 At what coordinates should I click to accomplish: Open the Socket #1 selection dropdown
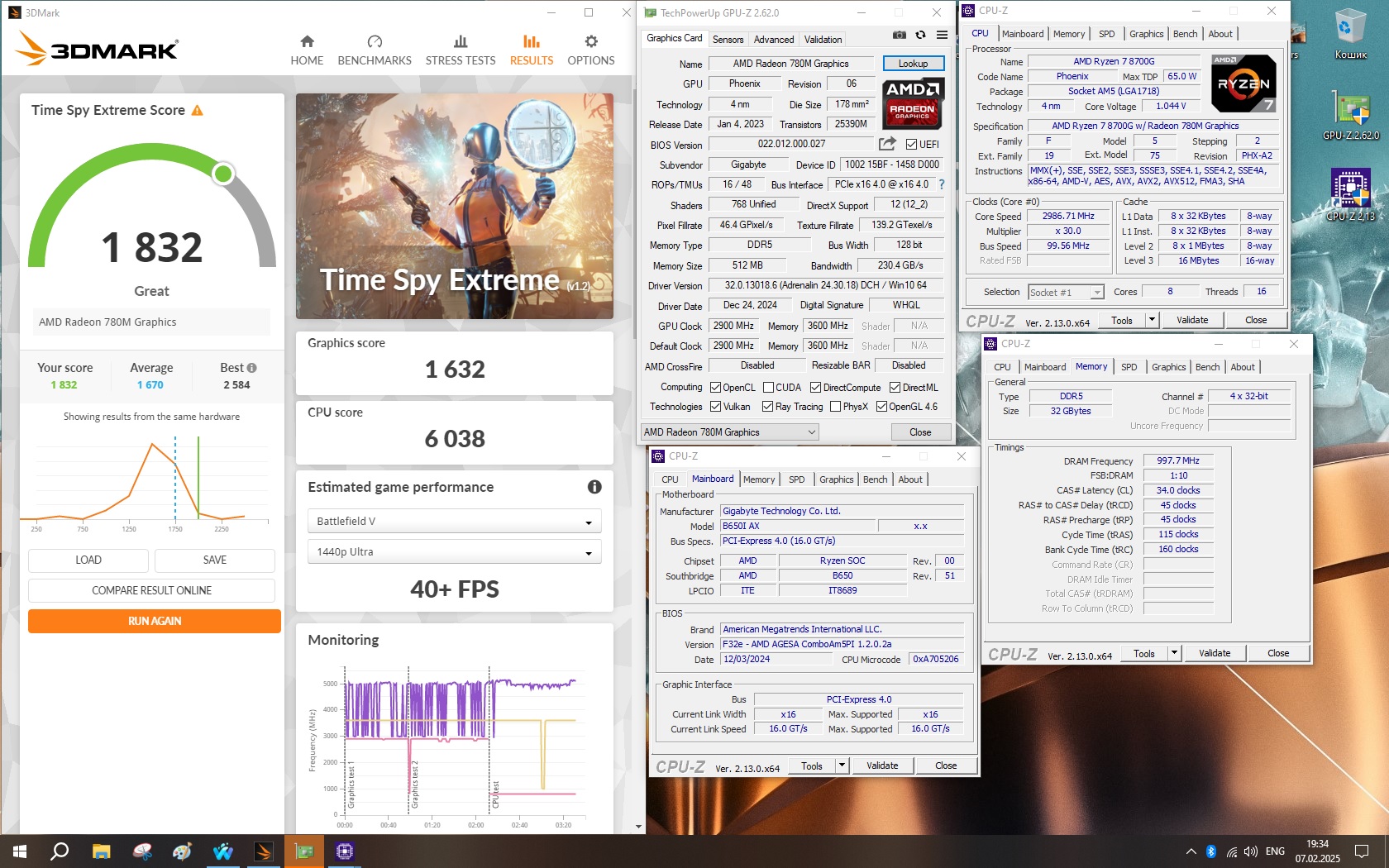[x=1066, y=292]
